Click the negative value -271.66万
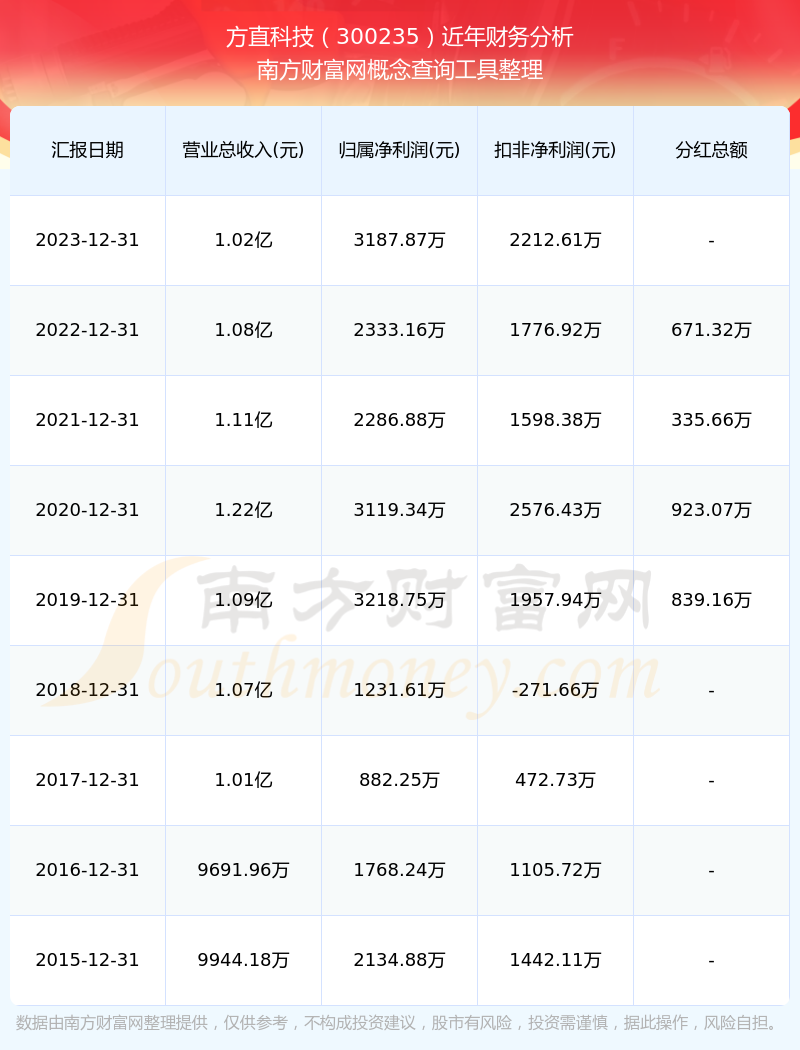800x1050 pixels. (556, 690)
